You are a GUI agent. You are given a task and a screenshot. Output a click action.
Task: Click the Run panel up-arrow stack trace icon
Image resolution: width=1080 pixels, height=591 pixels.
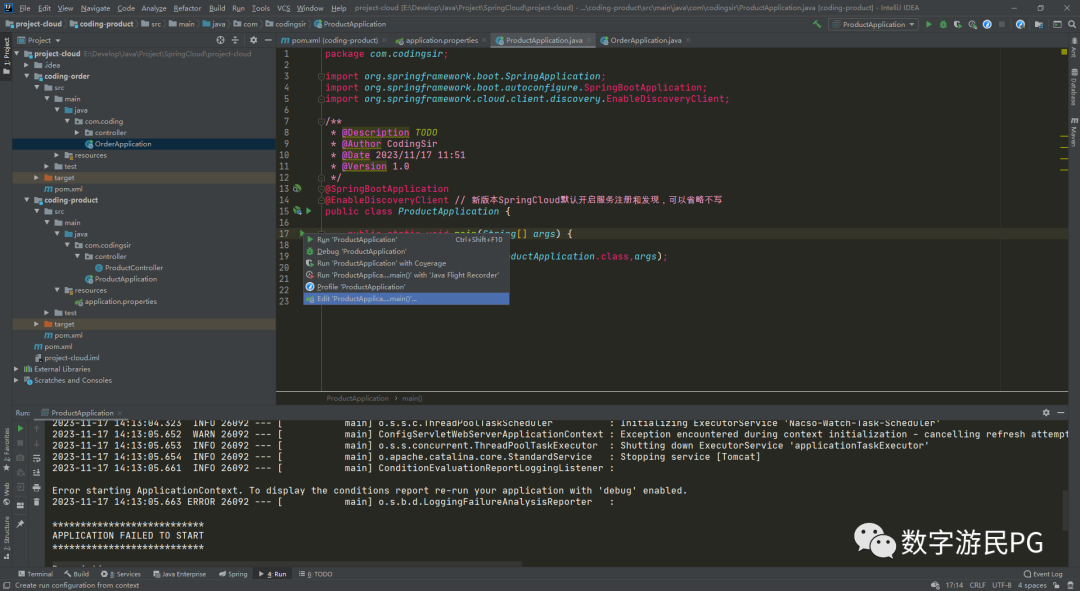click(x=37, y=428)
